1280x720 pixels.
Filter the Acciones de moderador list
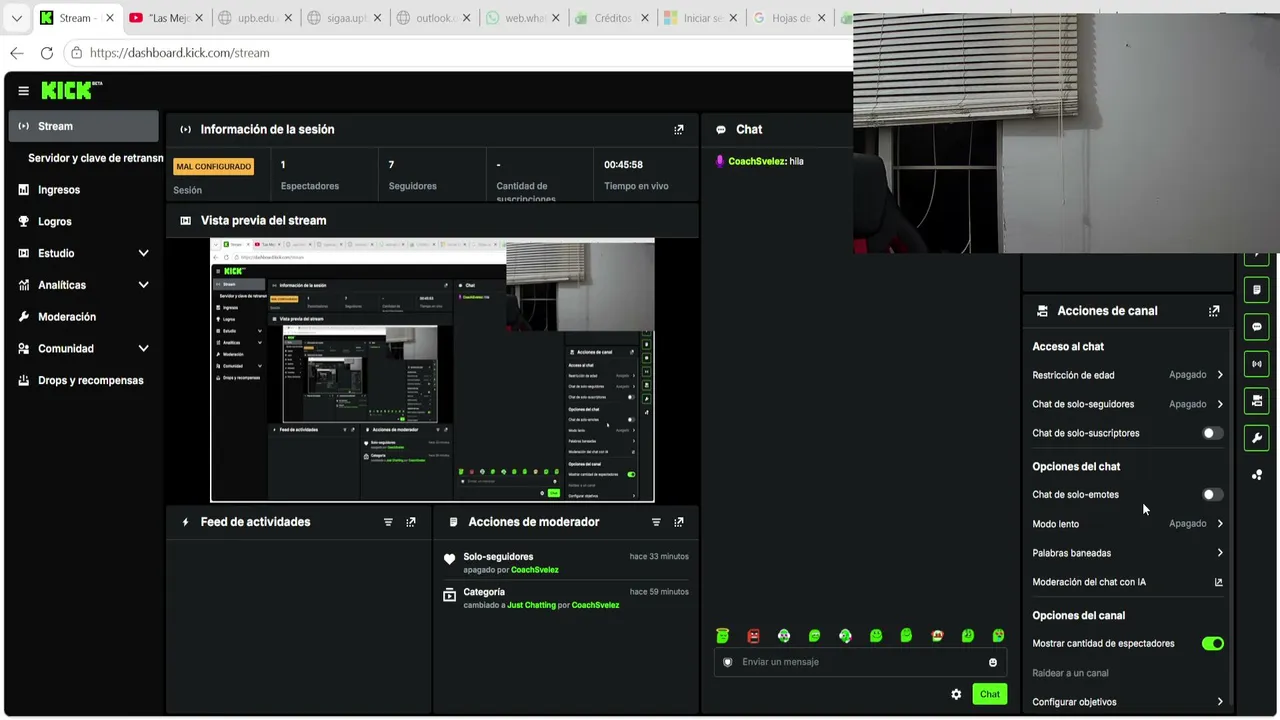(656, 522)
